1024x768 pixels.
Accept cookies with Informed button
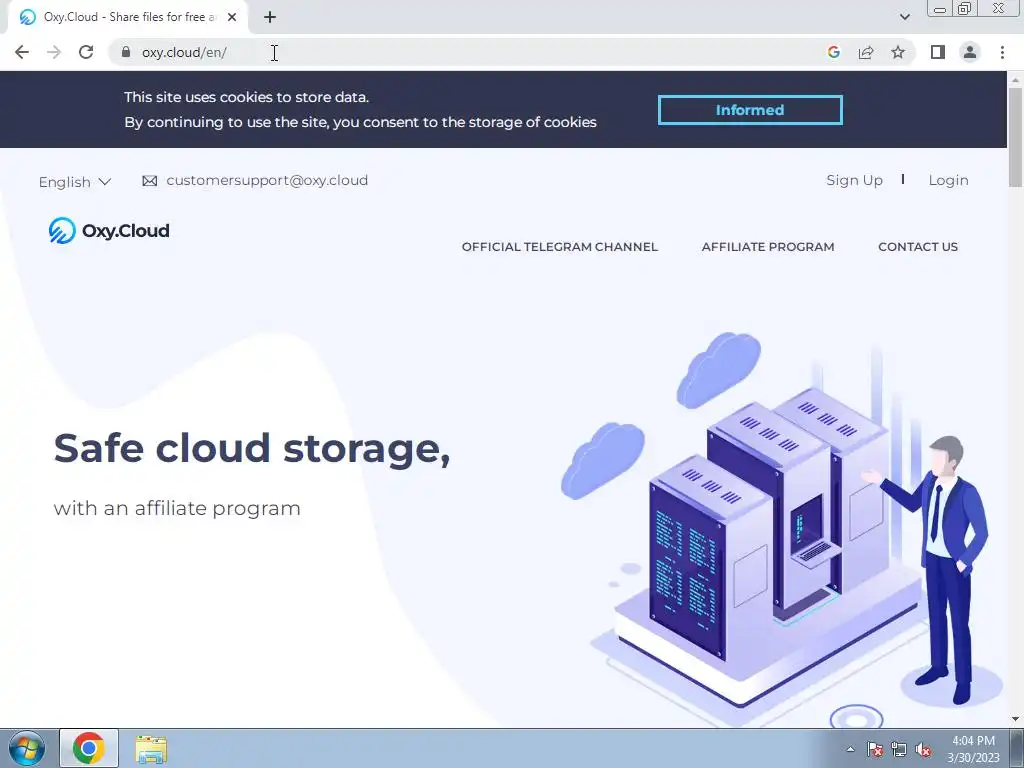coord(750,110)
